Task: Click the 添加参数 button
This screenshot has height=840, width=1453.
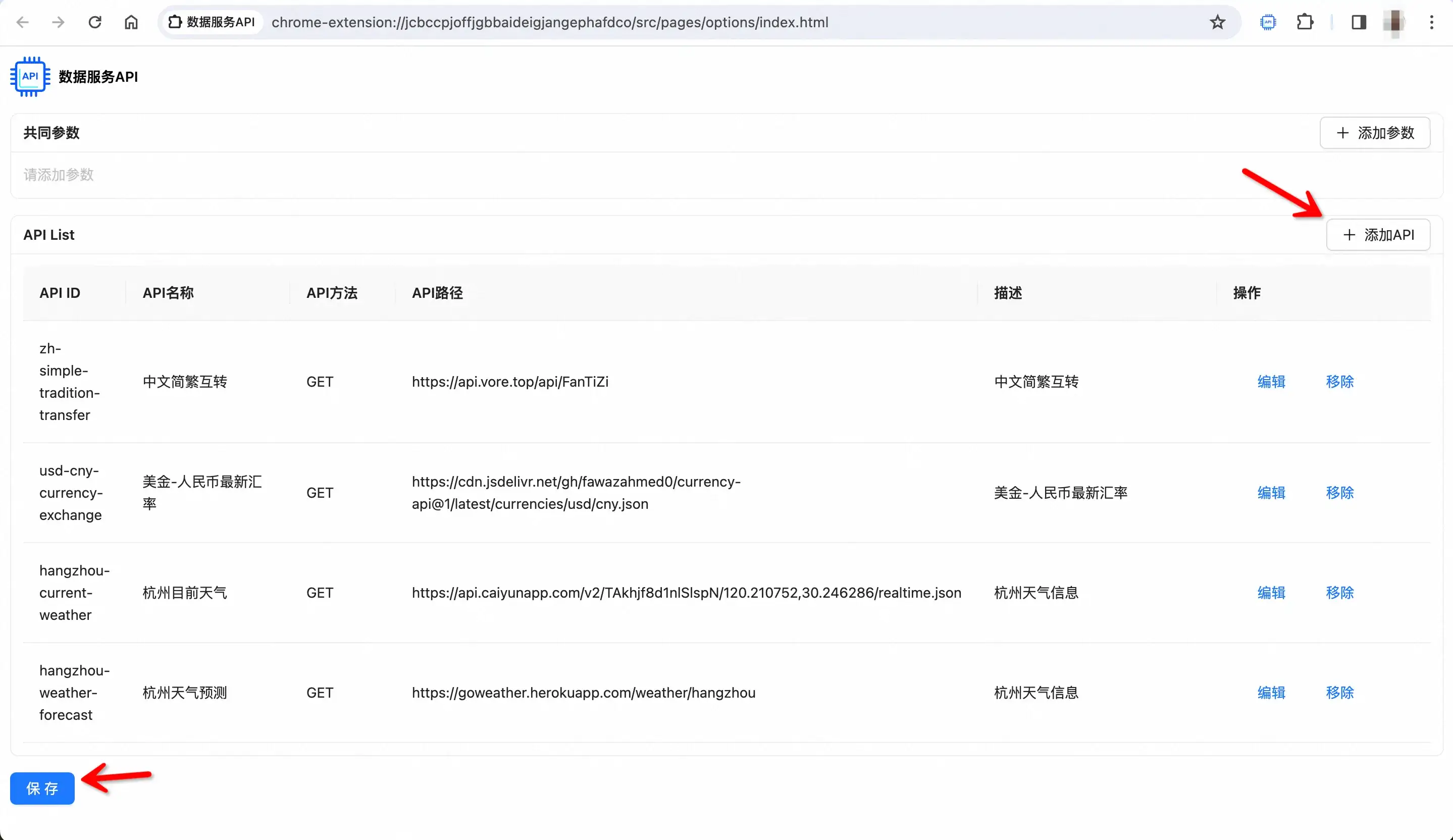Action: coord(1375,133)
